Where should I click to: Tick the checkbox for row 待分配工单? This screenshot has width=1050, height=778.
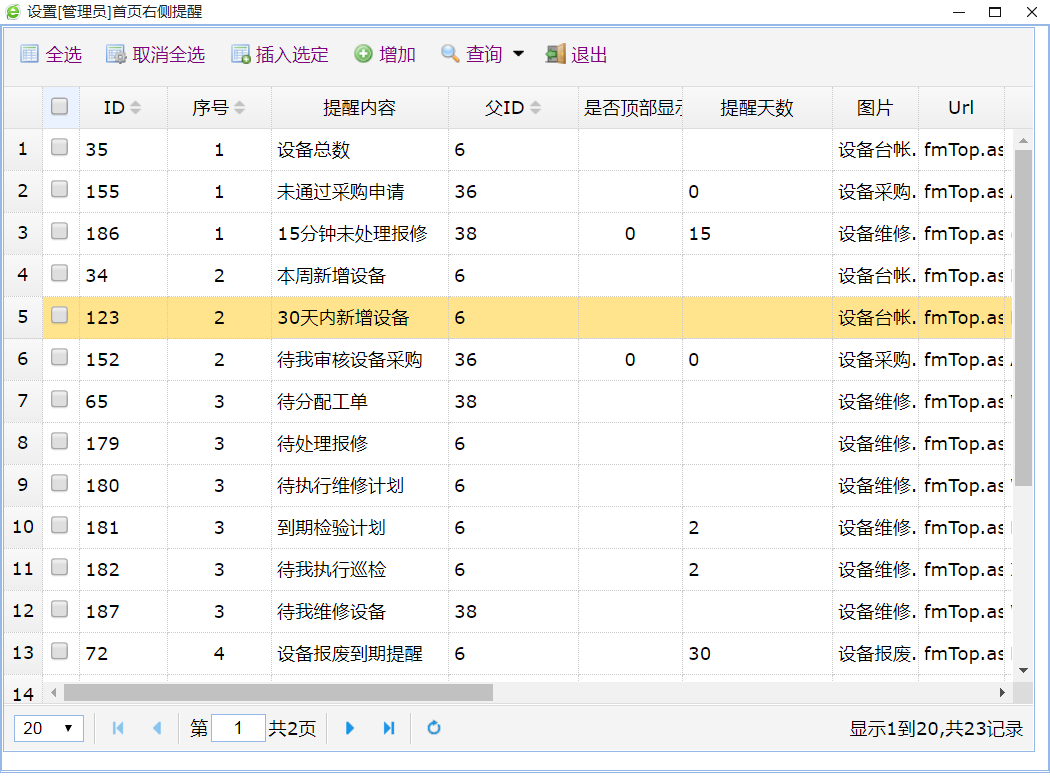(x=60, y=400)
